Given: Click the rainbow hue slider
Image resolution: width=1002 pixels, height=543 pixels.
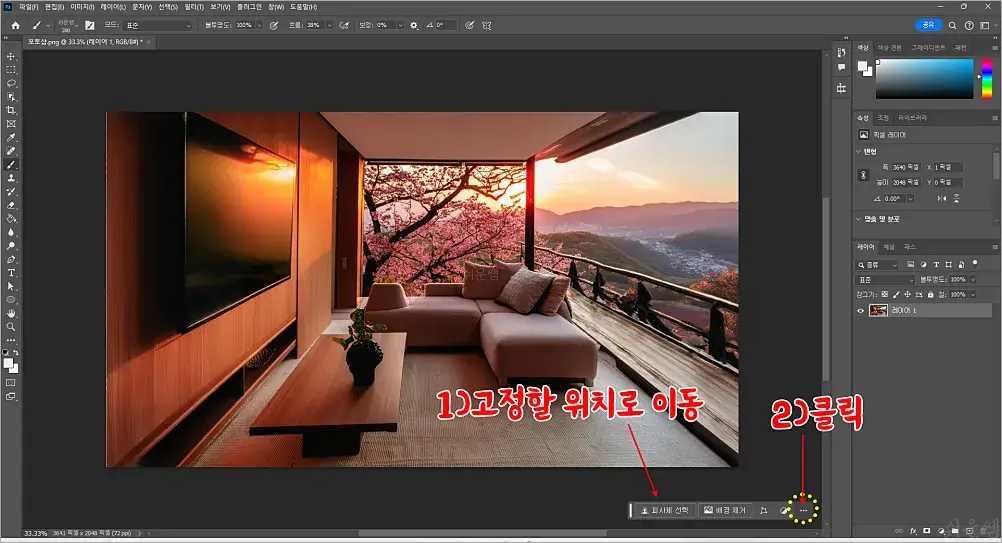Looking at the screenshot, I should pyautogui.click(x=987, y=79).
